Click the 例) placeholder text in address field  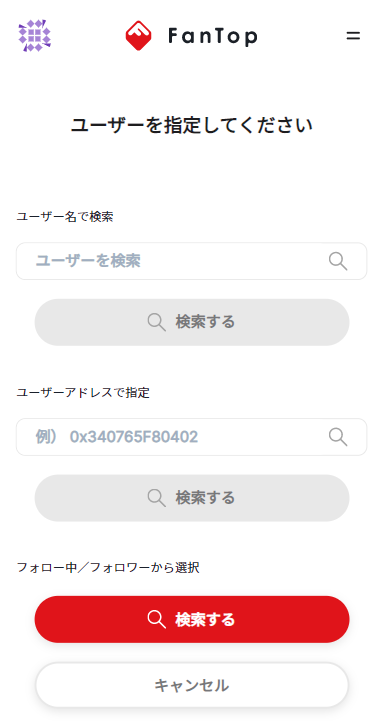pyautogui.click(x=47, y=437)
